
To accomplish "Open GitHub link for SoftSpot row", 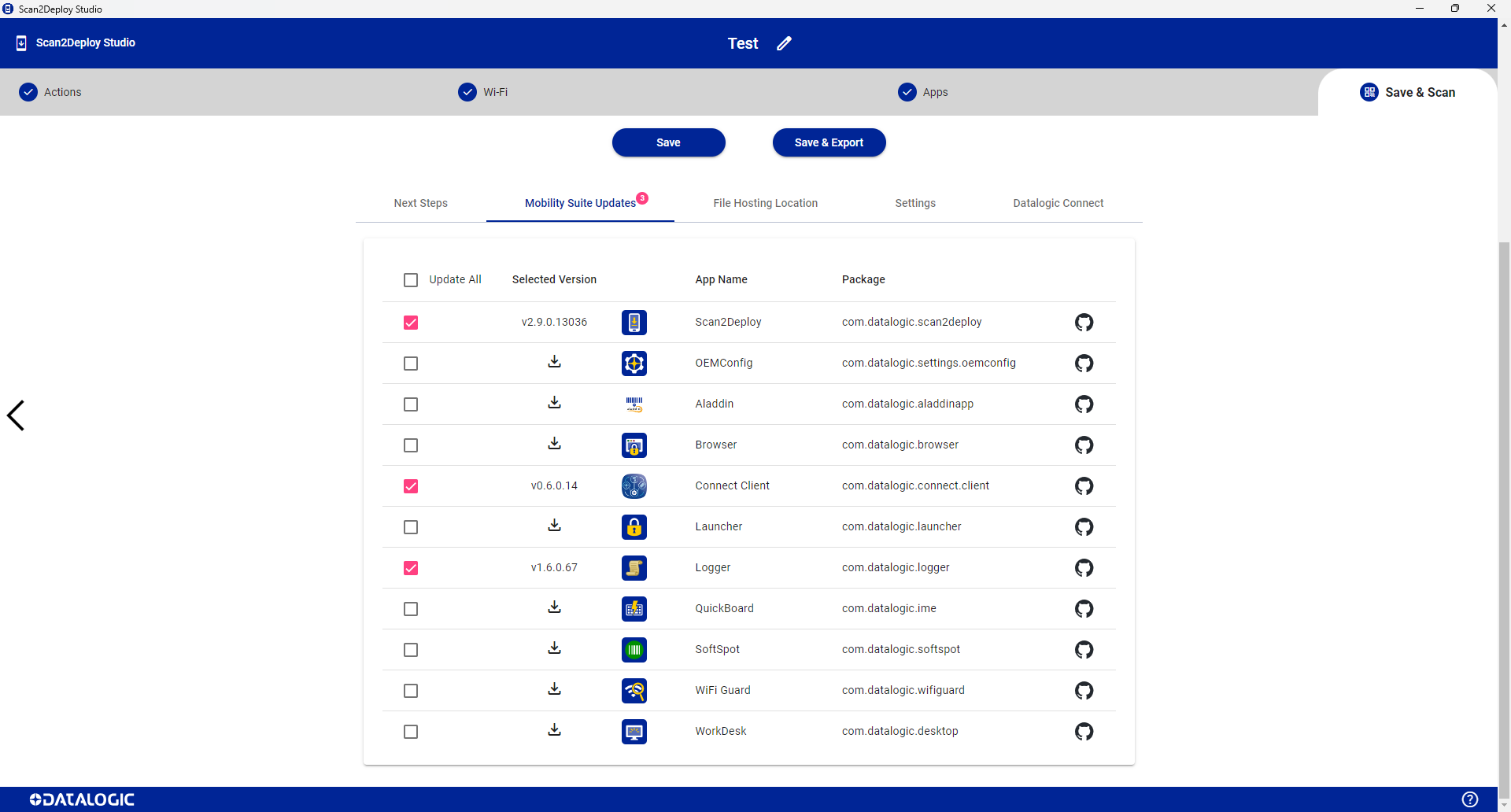I will coord(1084,649).
